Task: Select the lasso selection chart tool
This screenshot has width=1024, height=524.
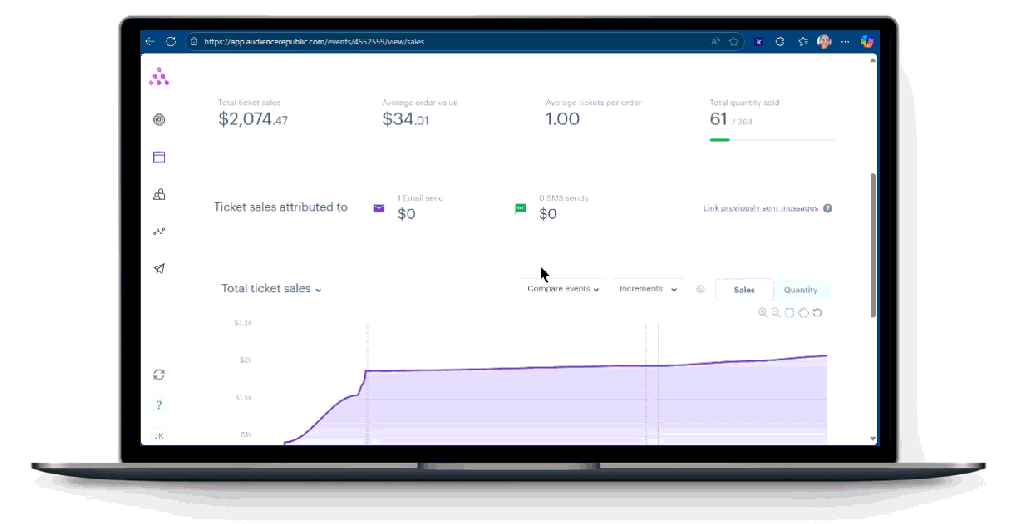Action: 804,313
